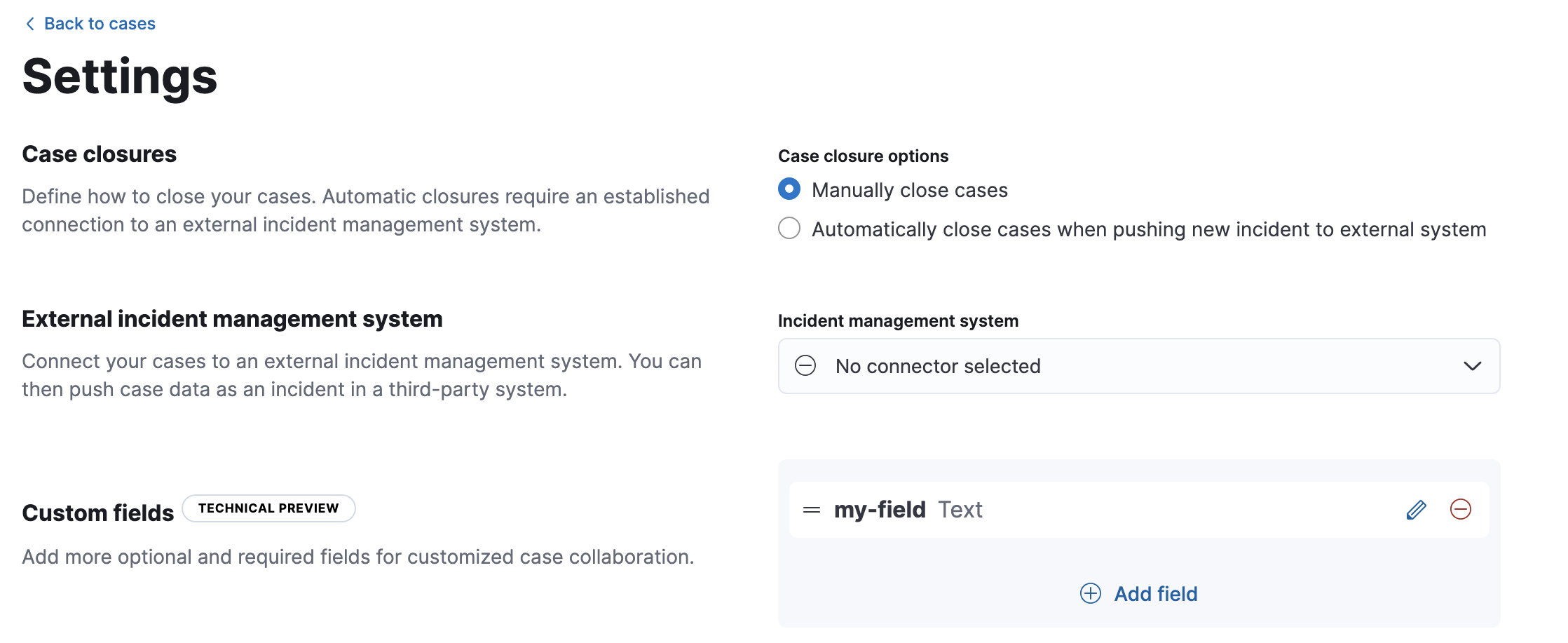
Task: Click the Add field button
Action: tap(1156, 593)
